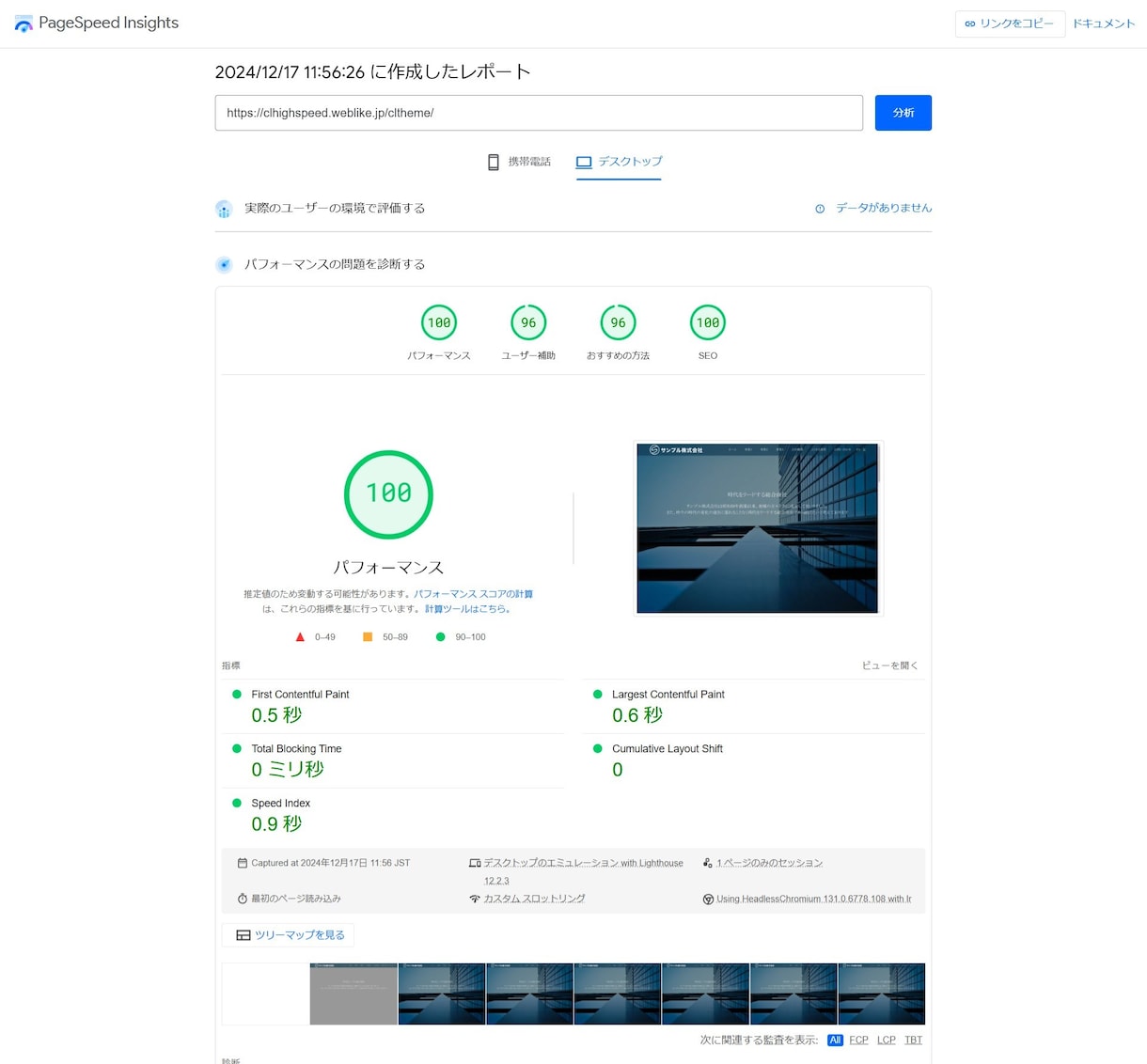Filter audits by FCP
Viewport: 1147px width, 1064px height.
point(858,1041)
